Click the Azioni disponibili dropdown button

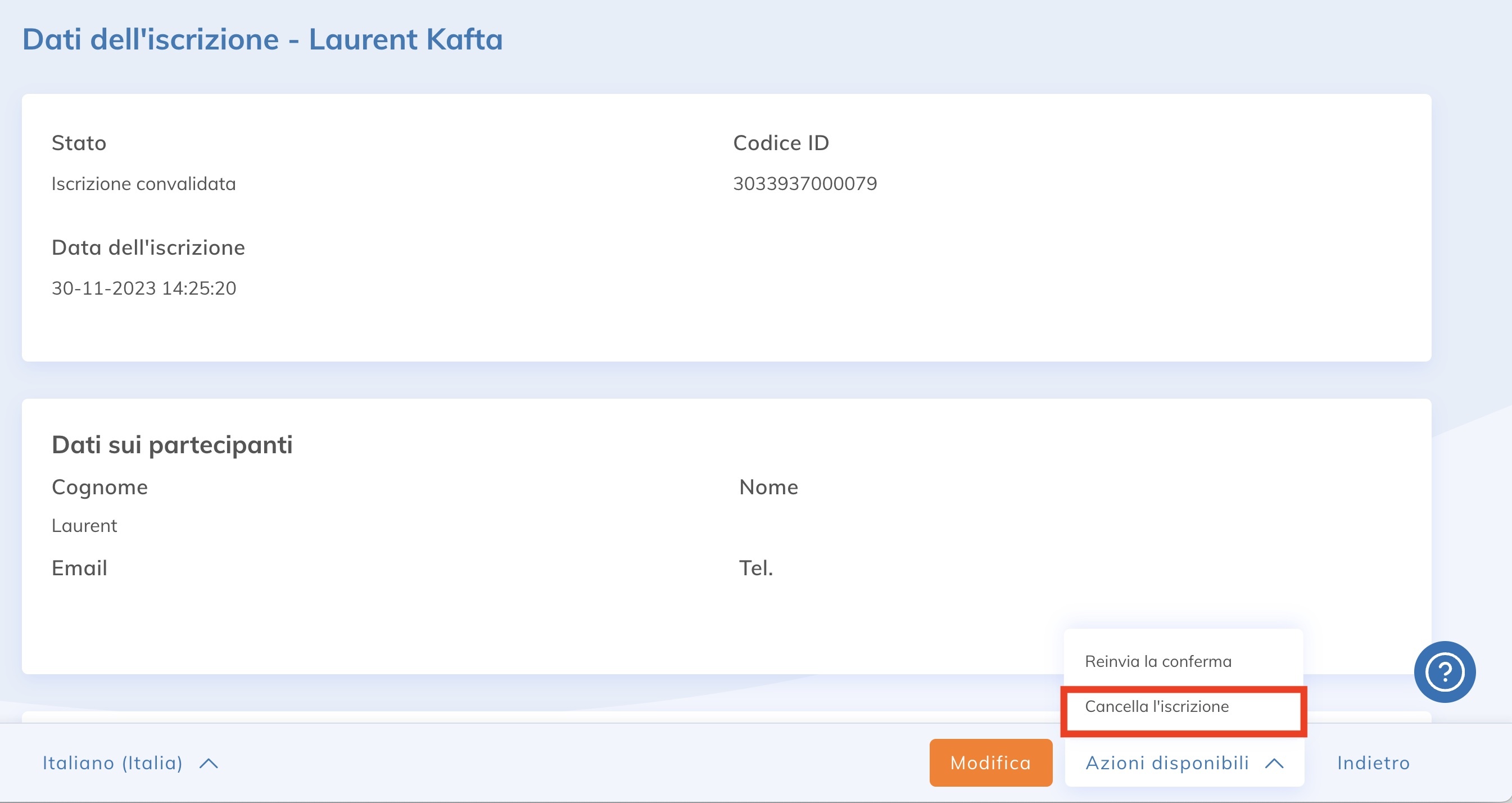(x=1167, y=763)
